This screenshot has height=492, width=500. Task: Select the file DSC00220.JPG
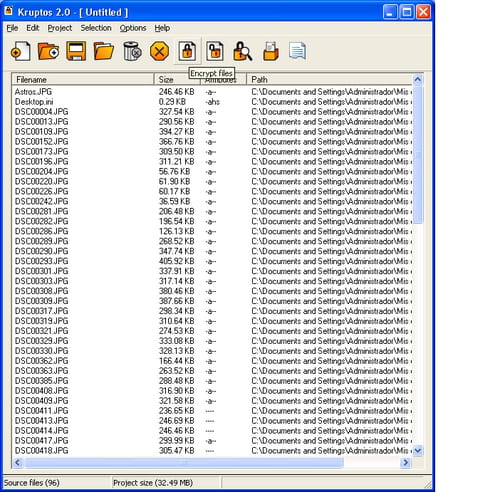[42, 181]
